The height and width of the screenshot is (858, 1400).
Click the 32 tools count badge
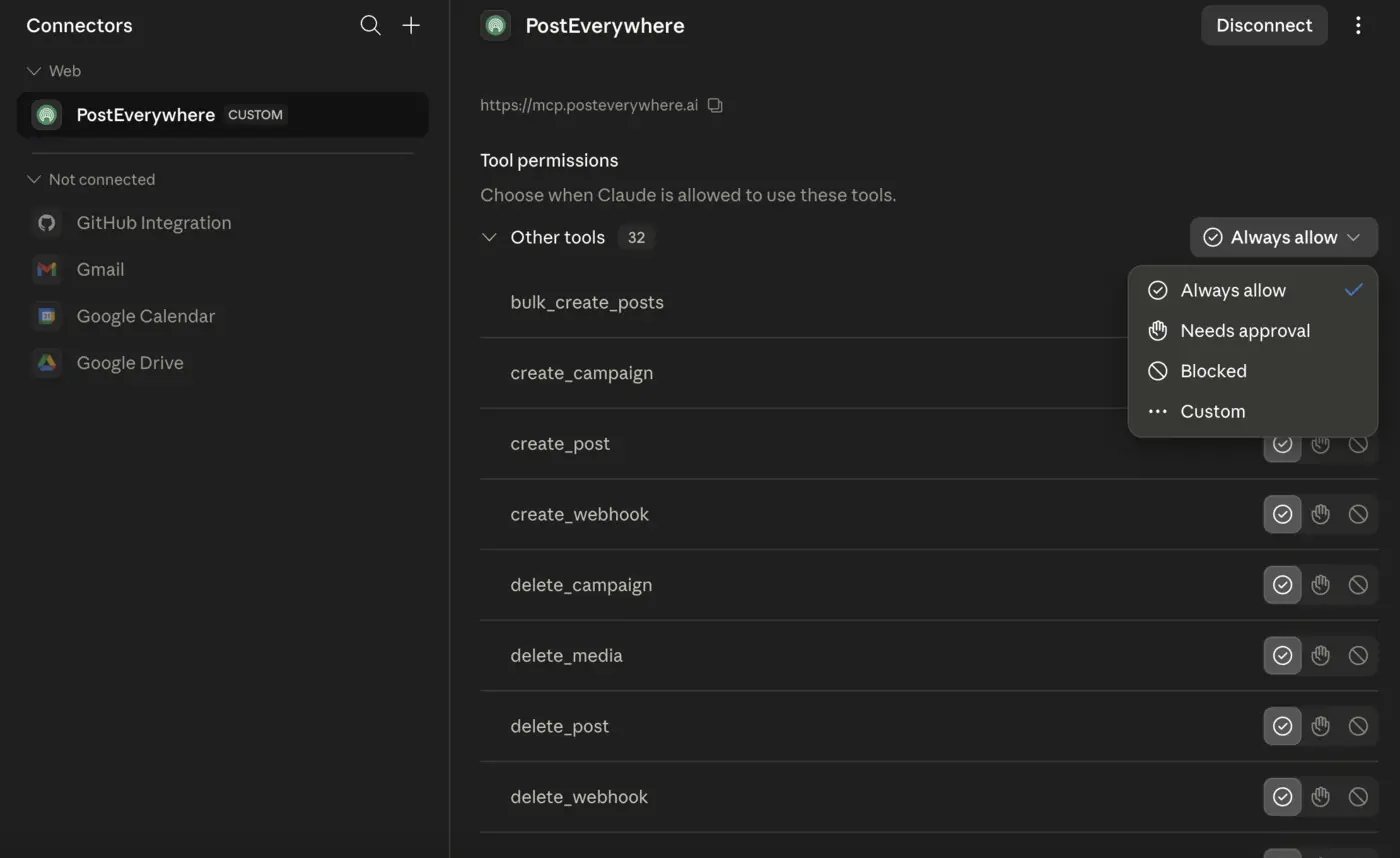point(636,237)
